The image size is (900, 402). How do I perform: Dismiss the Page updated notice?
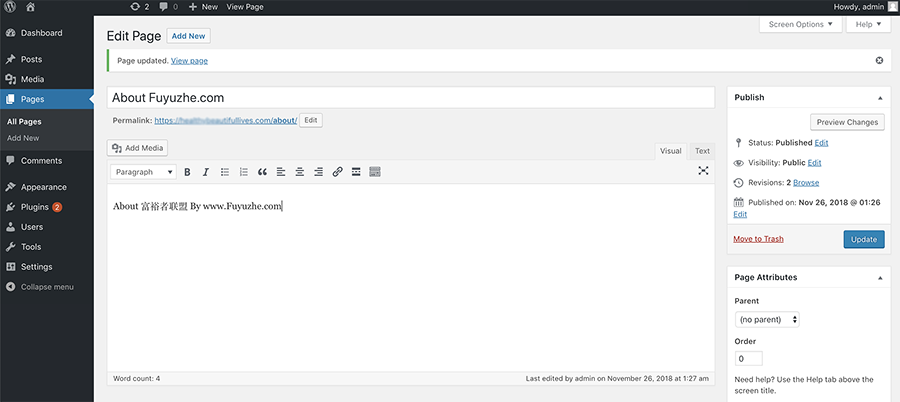click(879, 60)
